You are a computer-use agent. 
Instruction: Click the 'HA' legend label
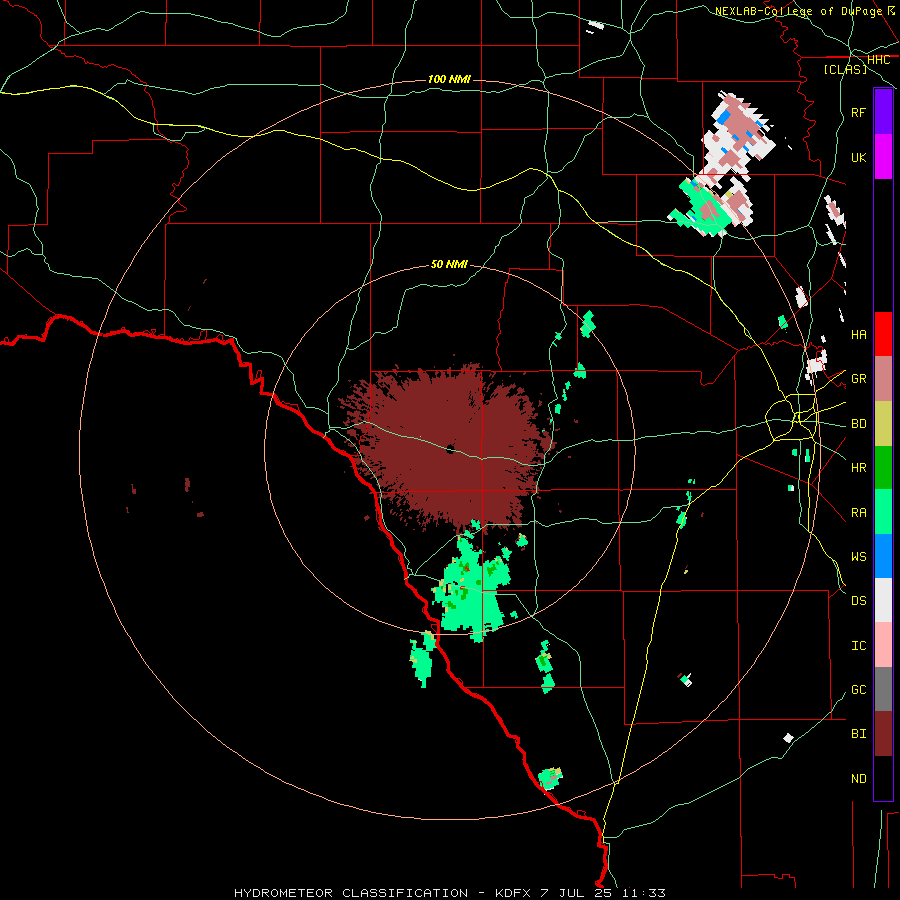coord(858,334)
